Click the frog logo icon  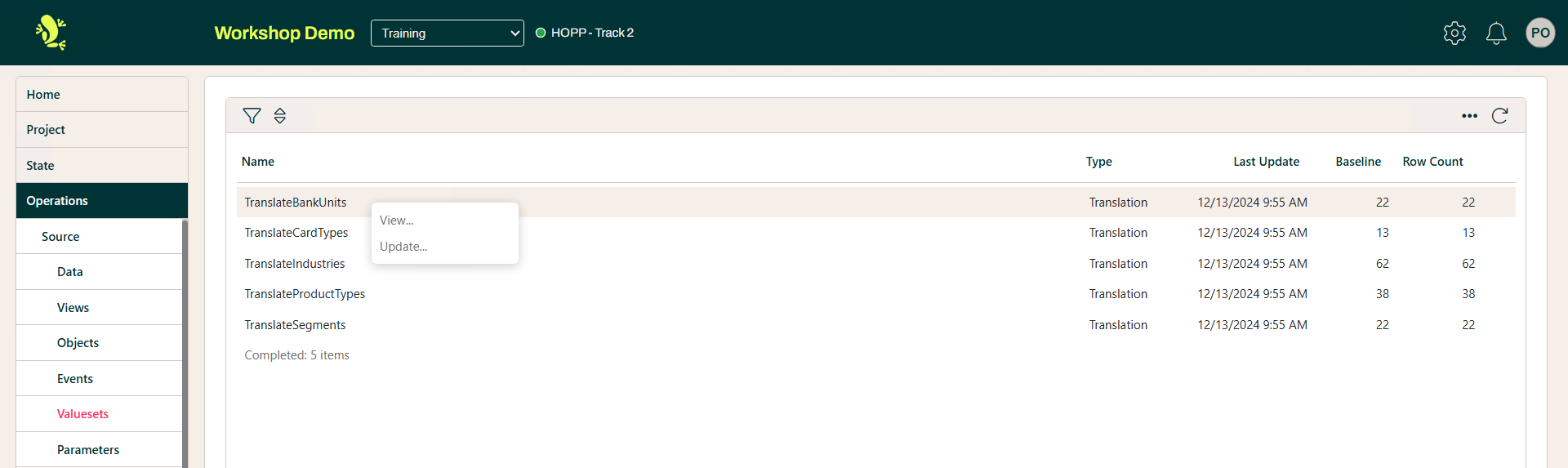51,33
